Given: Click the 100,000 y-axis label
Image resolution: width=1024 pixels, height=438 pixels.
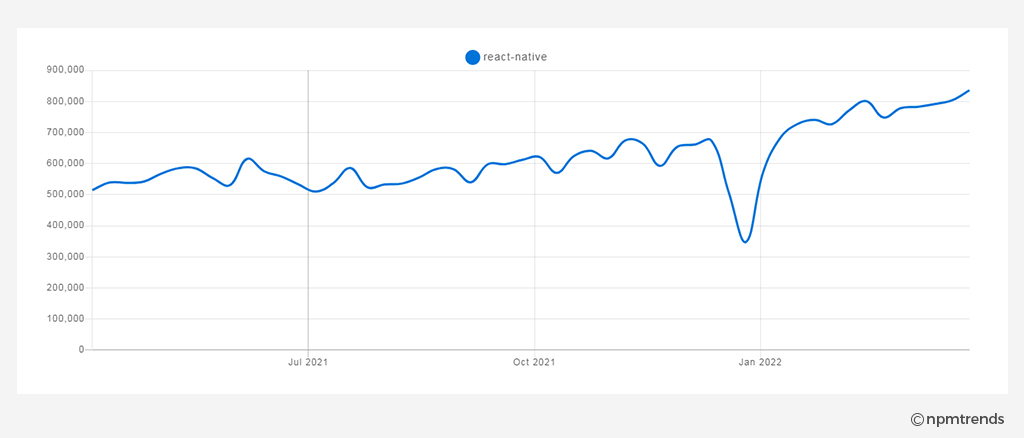Looking at the screenshot, I should (x=65, y=319).
